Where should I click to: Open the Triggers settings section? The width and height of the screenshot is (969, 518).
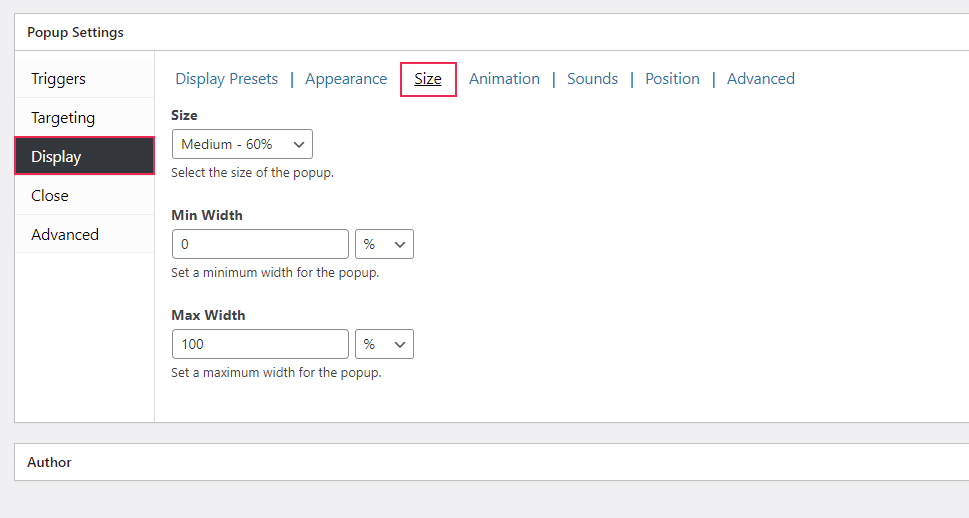(84, 79)
